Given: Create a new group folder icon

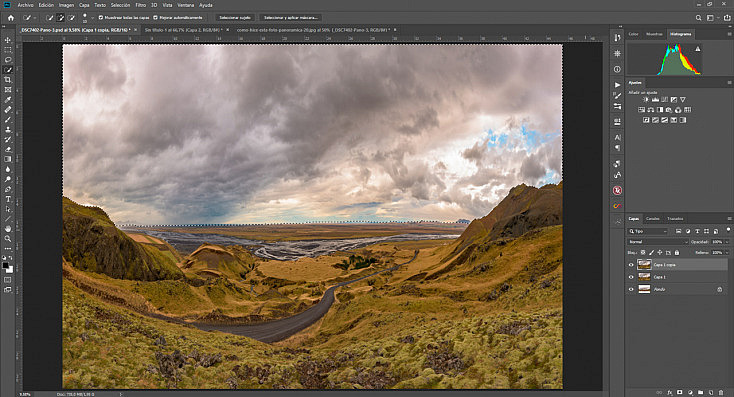Looking at the screenshot, I should tap(700, 392).
